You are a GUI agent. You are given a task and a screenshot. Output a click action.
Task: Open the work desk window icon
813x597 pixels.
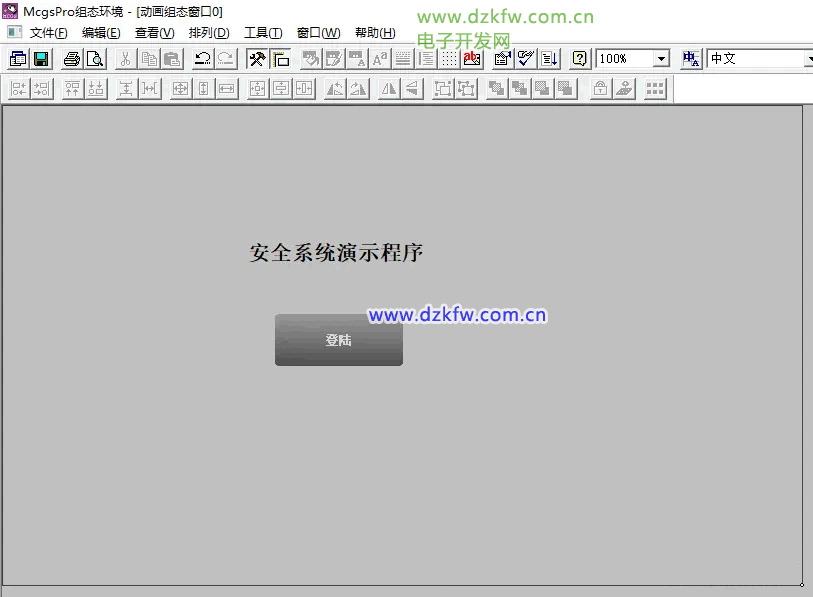tap(17, 59)
